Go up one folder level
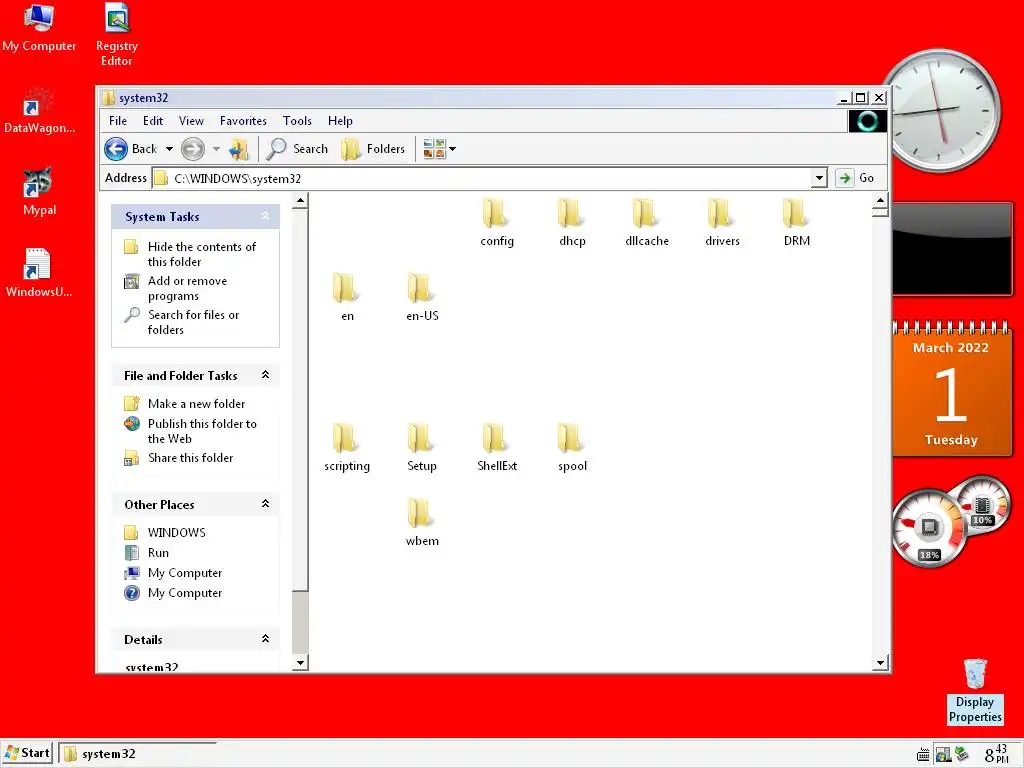The height and width of the screenshot is (768, 1024). pos(239,149)
